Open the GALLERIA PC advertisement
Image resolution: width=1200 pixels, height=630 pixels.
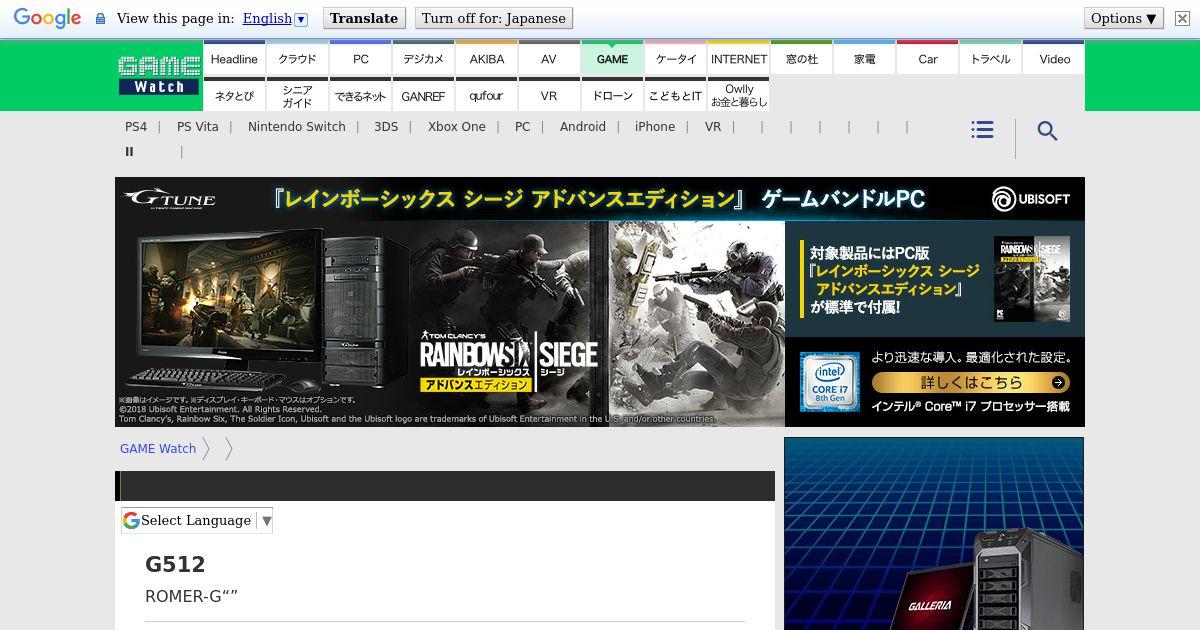coord(933,534)
